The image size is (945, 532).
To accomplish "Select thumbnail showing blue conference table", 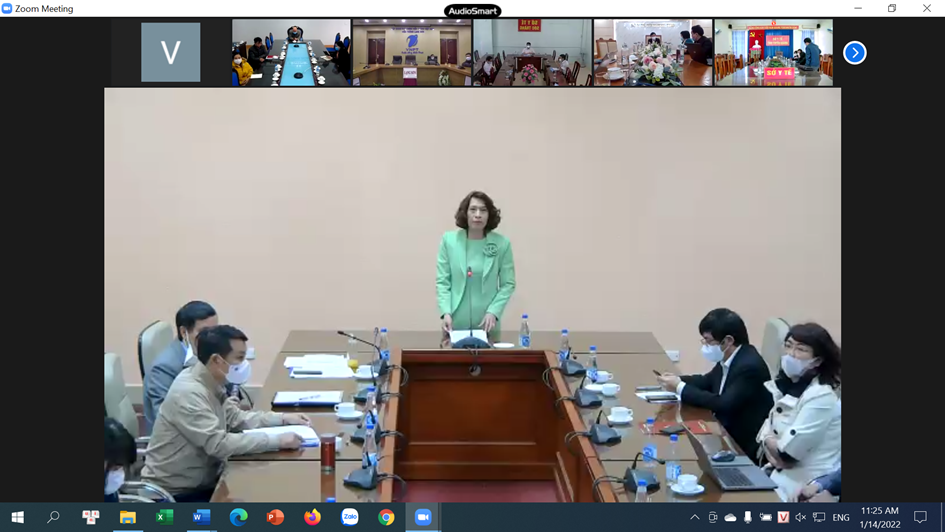I will (291, 52).
